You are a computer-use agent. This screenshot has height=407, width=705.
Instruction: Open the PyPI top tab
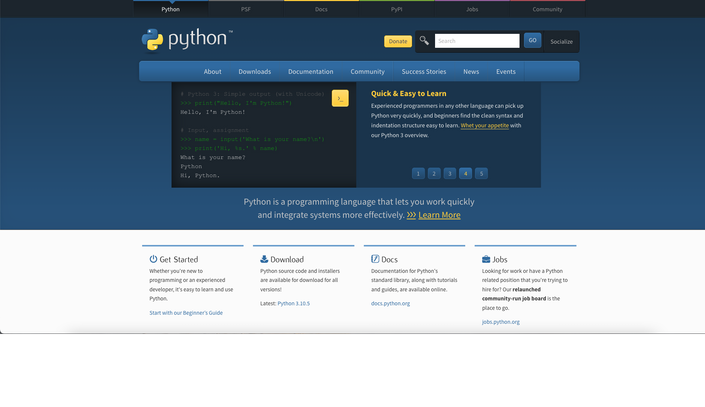[397, 9]
